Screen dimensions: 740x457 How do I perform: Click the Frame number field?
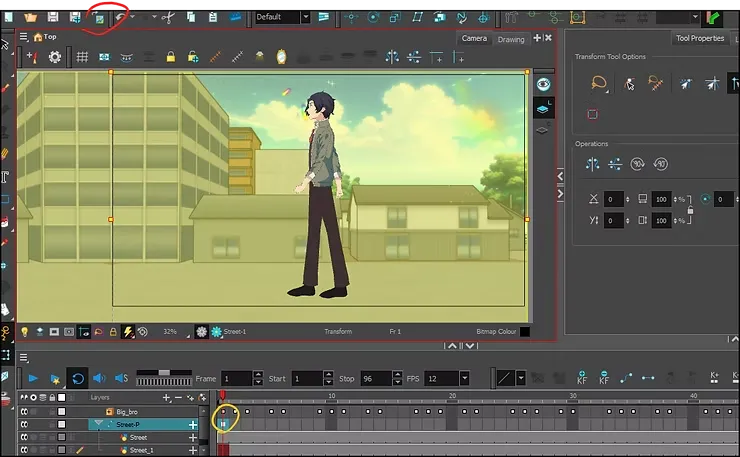click(237, 379)
